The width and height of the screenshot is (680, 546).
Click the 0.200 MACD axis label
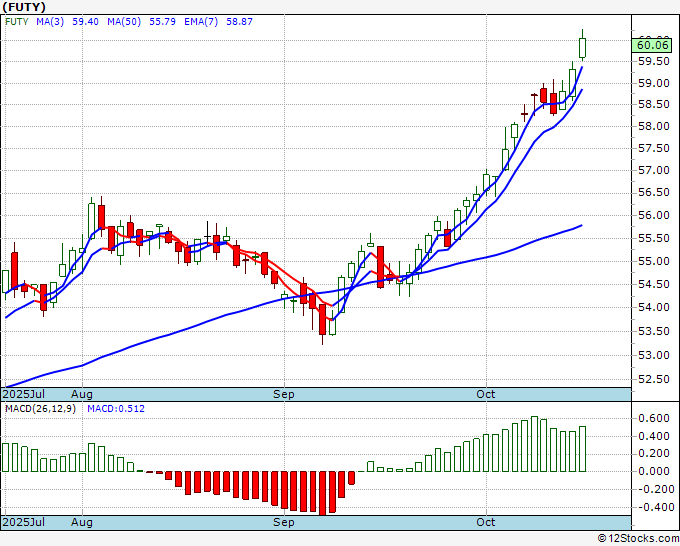654,454
